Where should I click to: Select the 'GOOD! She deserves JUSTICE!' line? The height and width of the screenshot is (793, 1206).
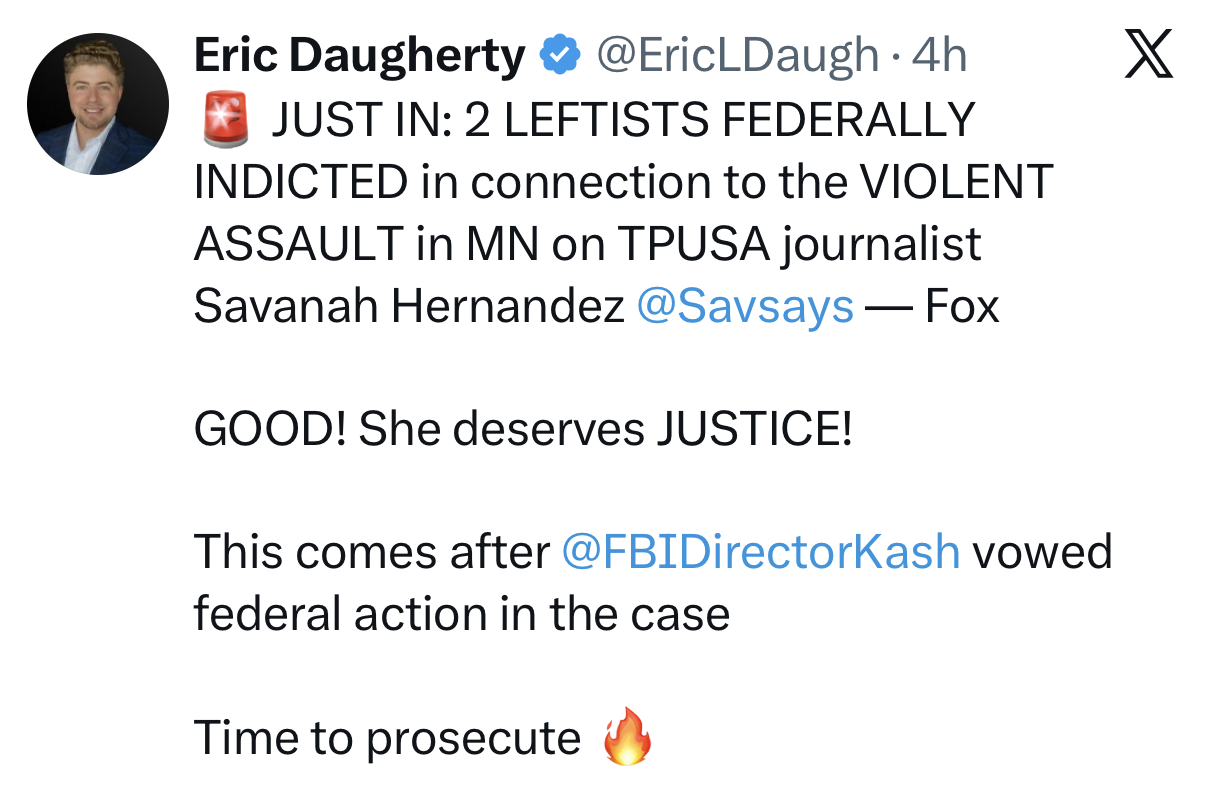click(x=522, y=429)
